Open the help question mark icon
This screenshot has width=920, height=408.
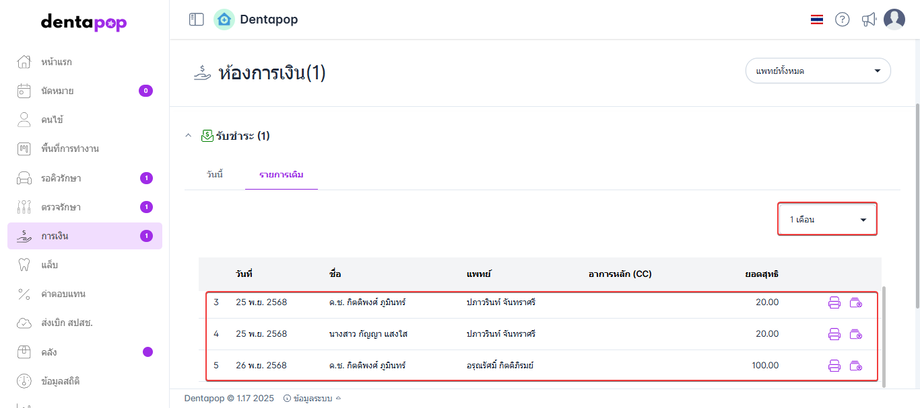842,19
